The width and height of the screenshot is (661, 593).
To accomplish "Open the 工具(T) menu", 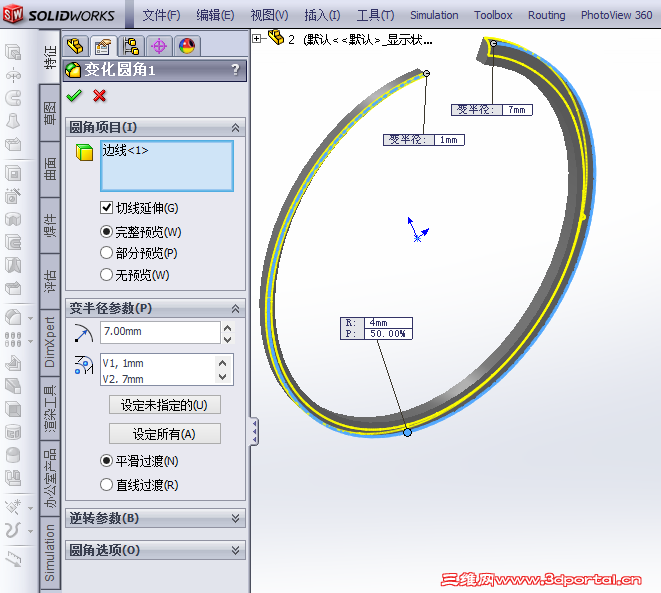I will (376, 15).
